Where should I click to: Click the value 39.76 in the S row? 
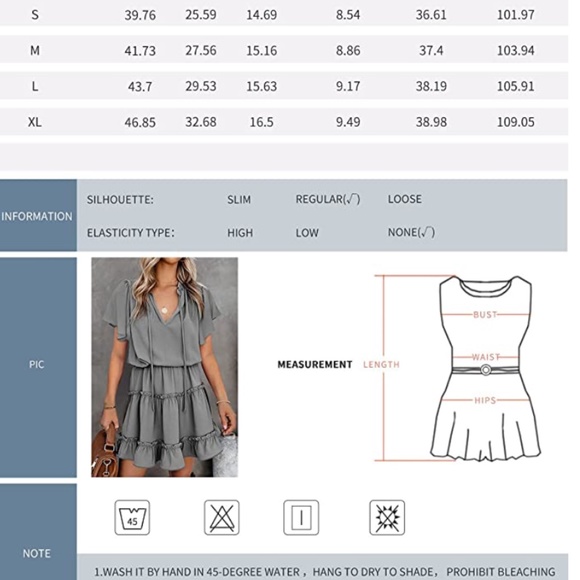coord(140,15)
